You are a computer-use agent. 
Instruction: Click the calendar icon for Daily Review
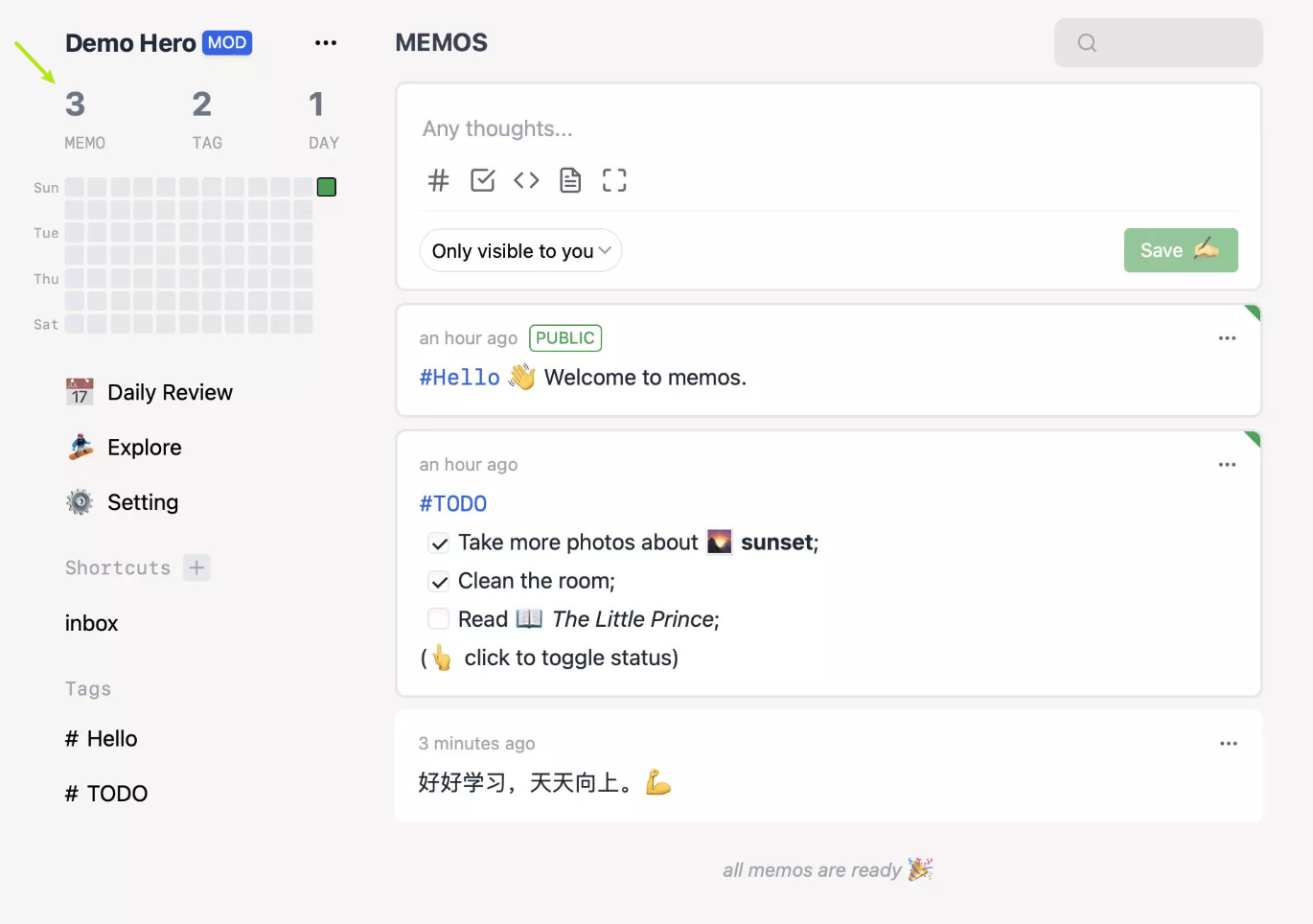coord(80,392)
